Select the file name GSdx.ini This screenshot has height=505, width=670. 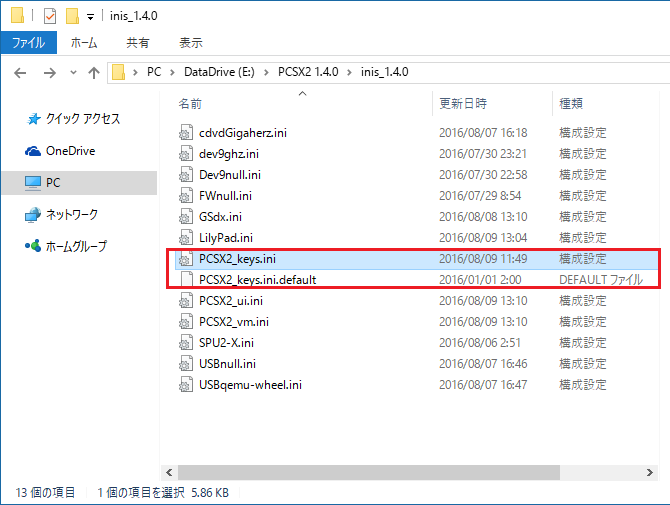(220, 217)
